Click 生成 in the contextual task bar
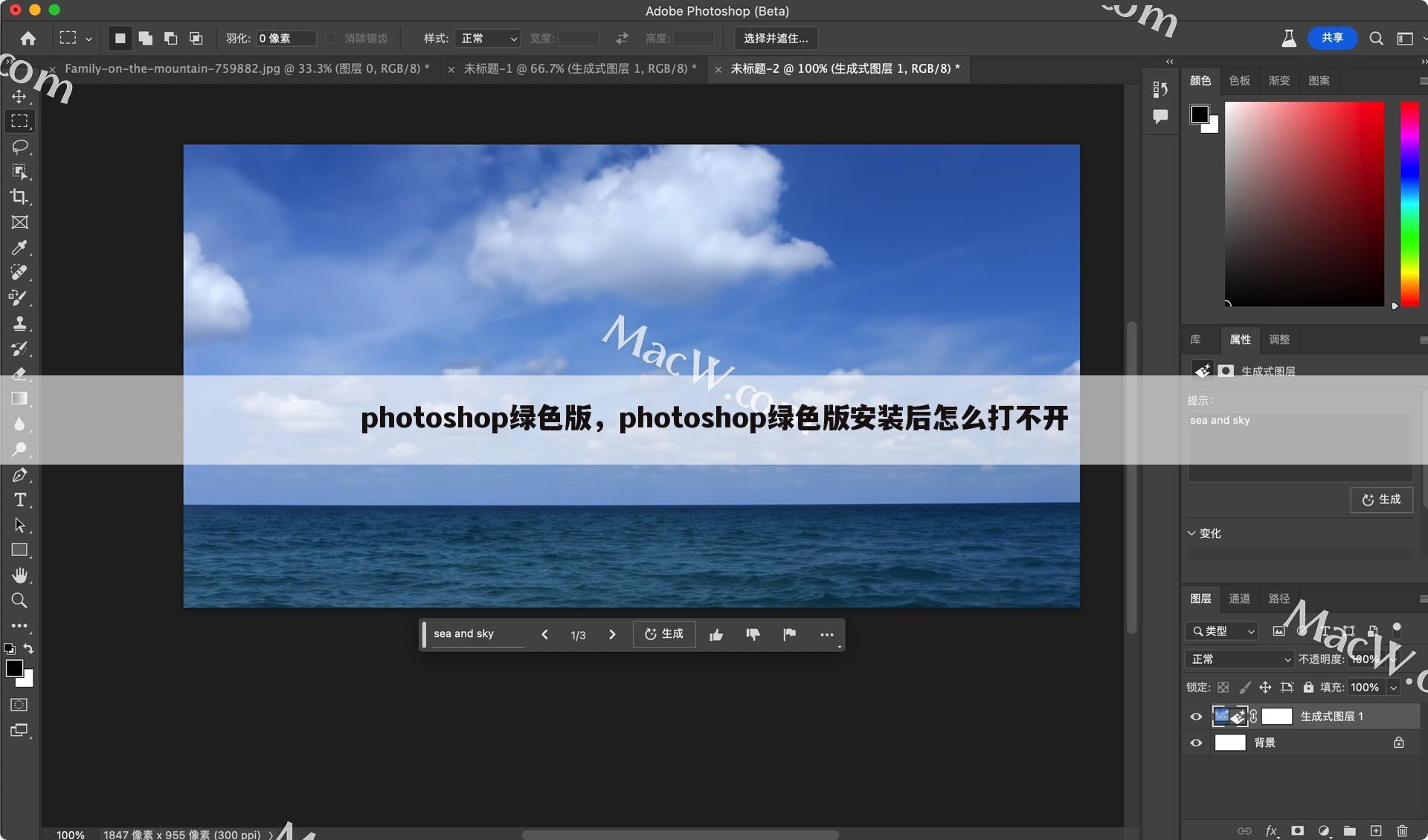Image resolution: width=1428 pixels, height=840 pixels. [x=664, y=634]
